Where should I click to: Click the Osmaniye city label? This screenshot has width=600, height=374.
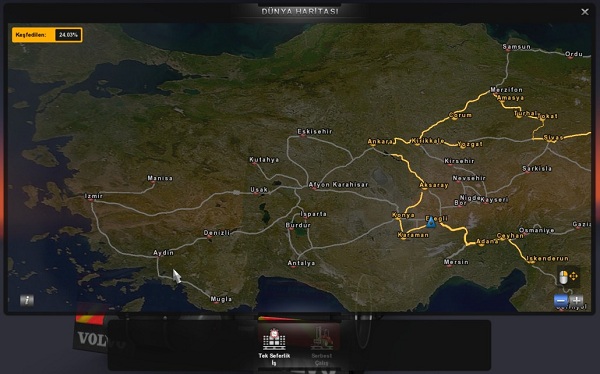pos(537,230)
